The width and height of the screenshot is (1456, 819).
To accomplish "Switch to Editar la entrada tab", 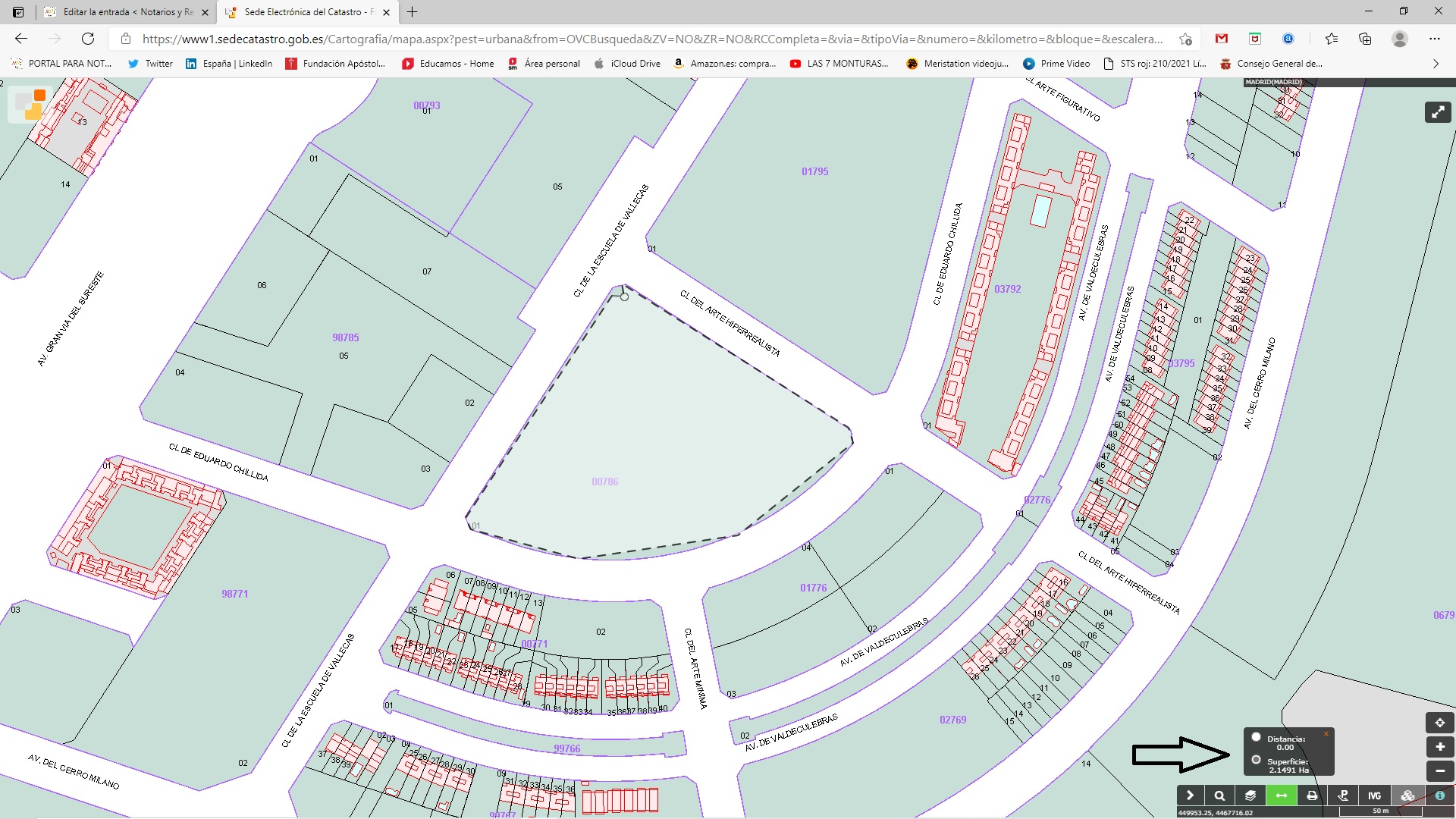I will pos(127,12).
